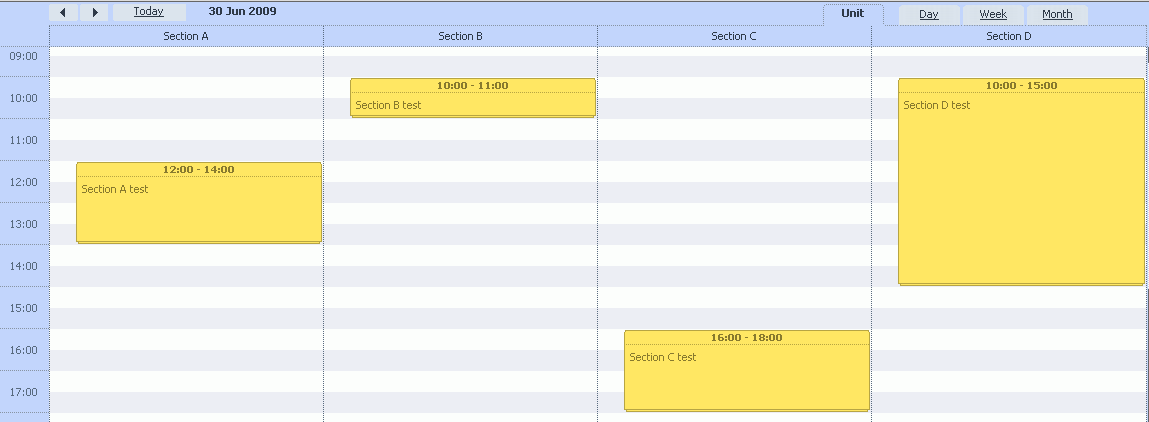Open the Month view tab
1149x422 pixels.
[x=1057, y=15]
